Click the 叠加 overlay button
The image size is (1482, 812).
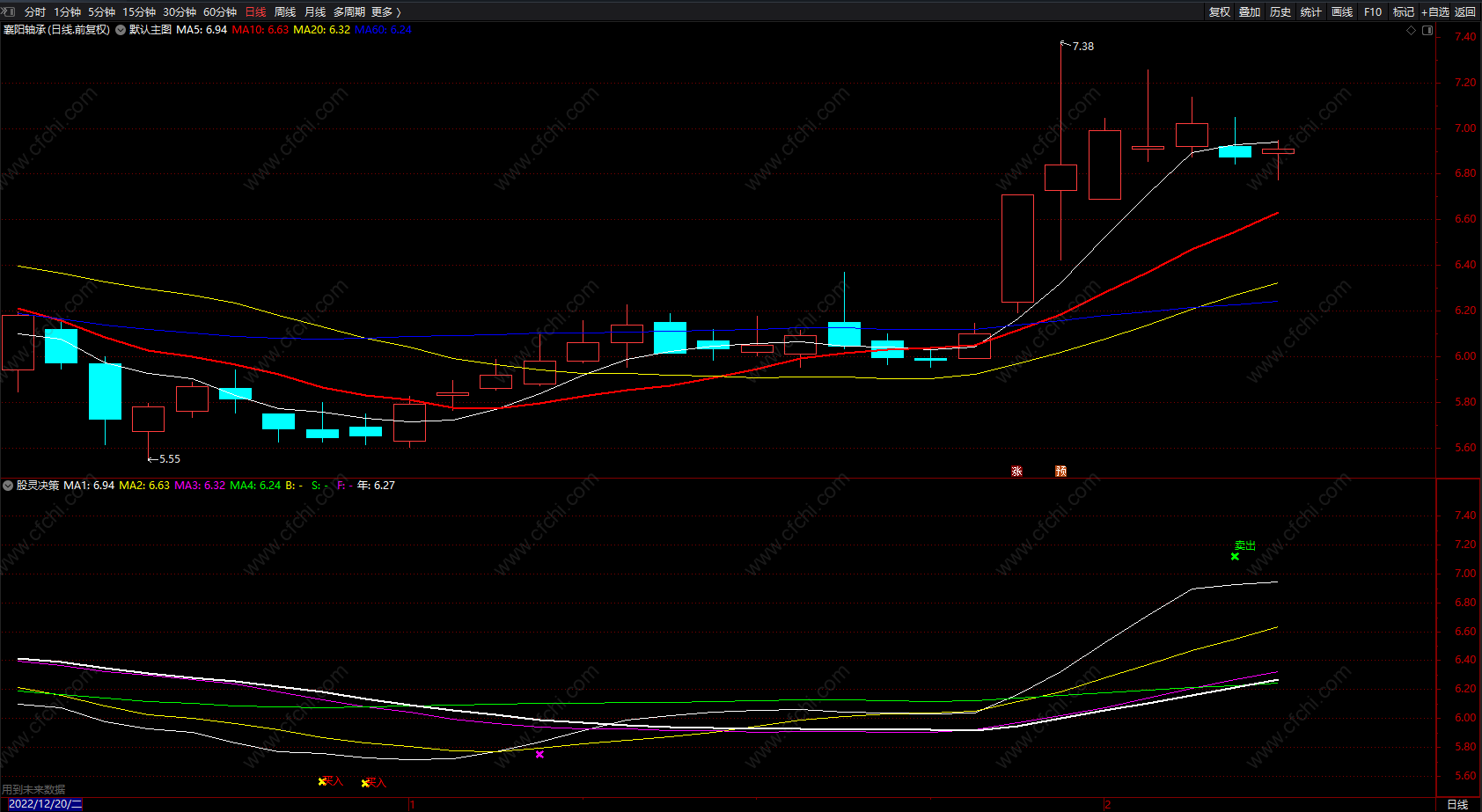tap(1250, 12)
